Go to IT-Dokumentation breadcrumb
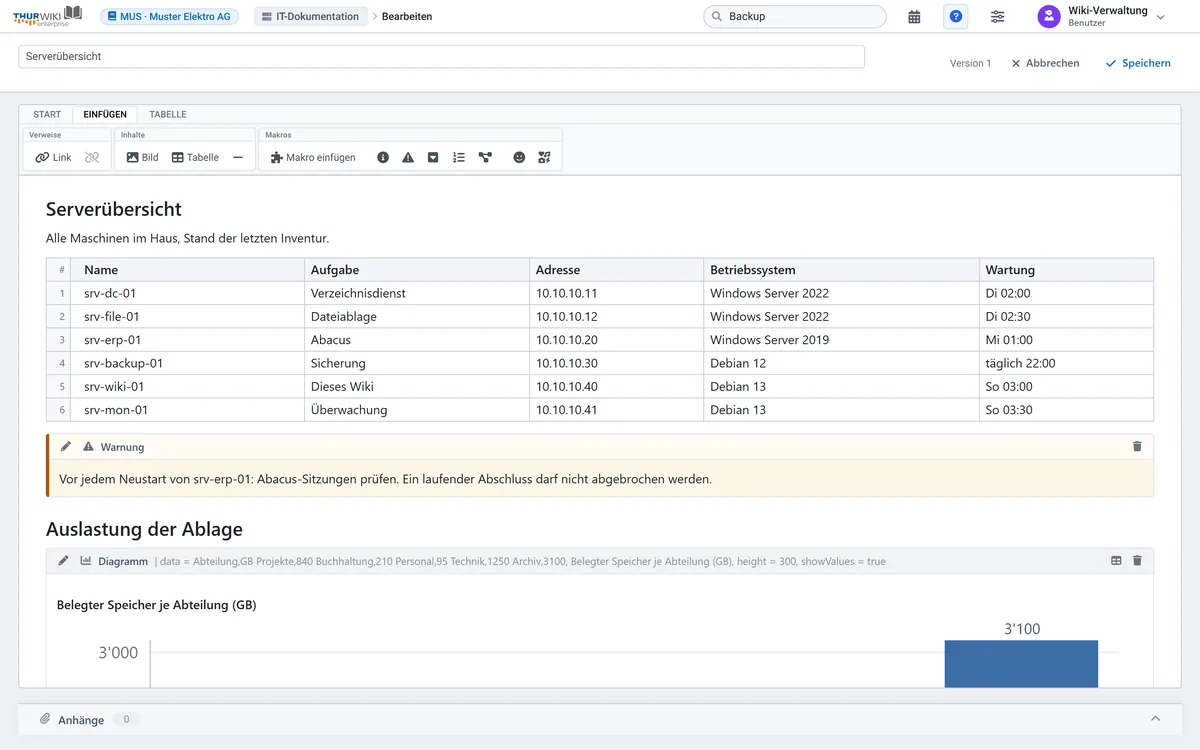The image size is (1200, 750). [309, 17]
